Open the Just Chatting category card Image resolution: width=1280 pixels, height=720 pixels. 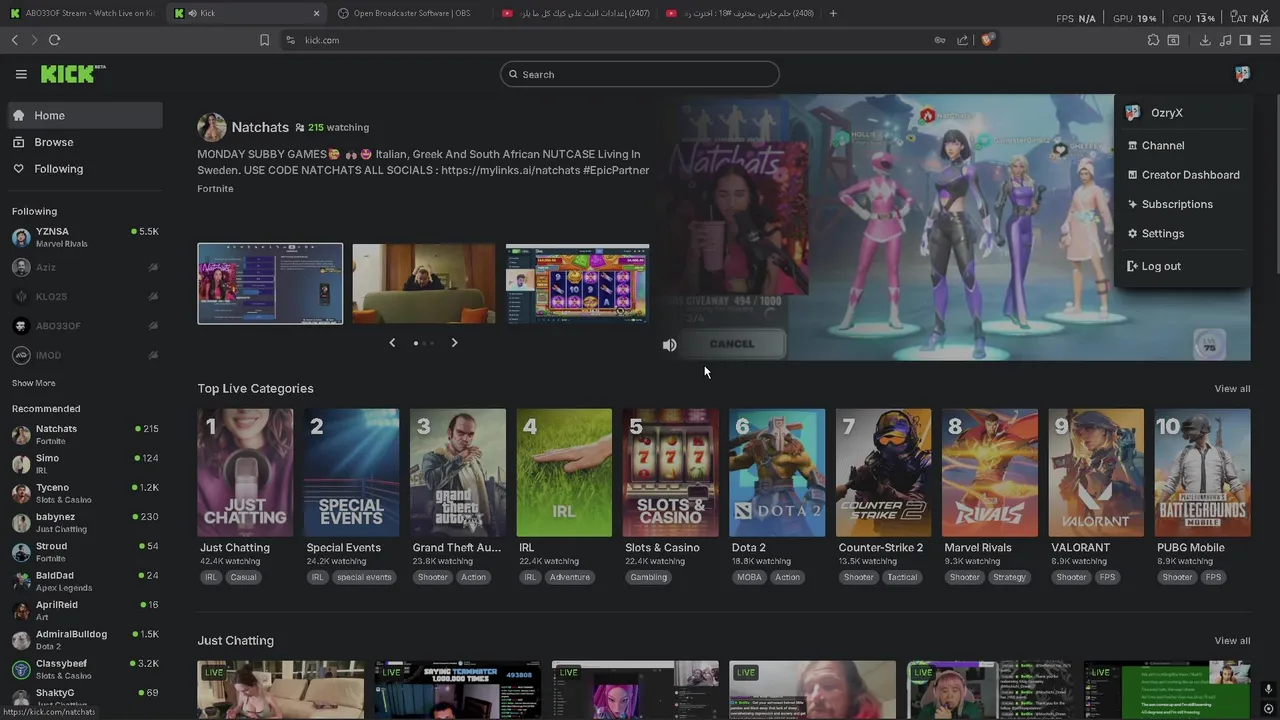[245, 473]
